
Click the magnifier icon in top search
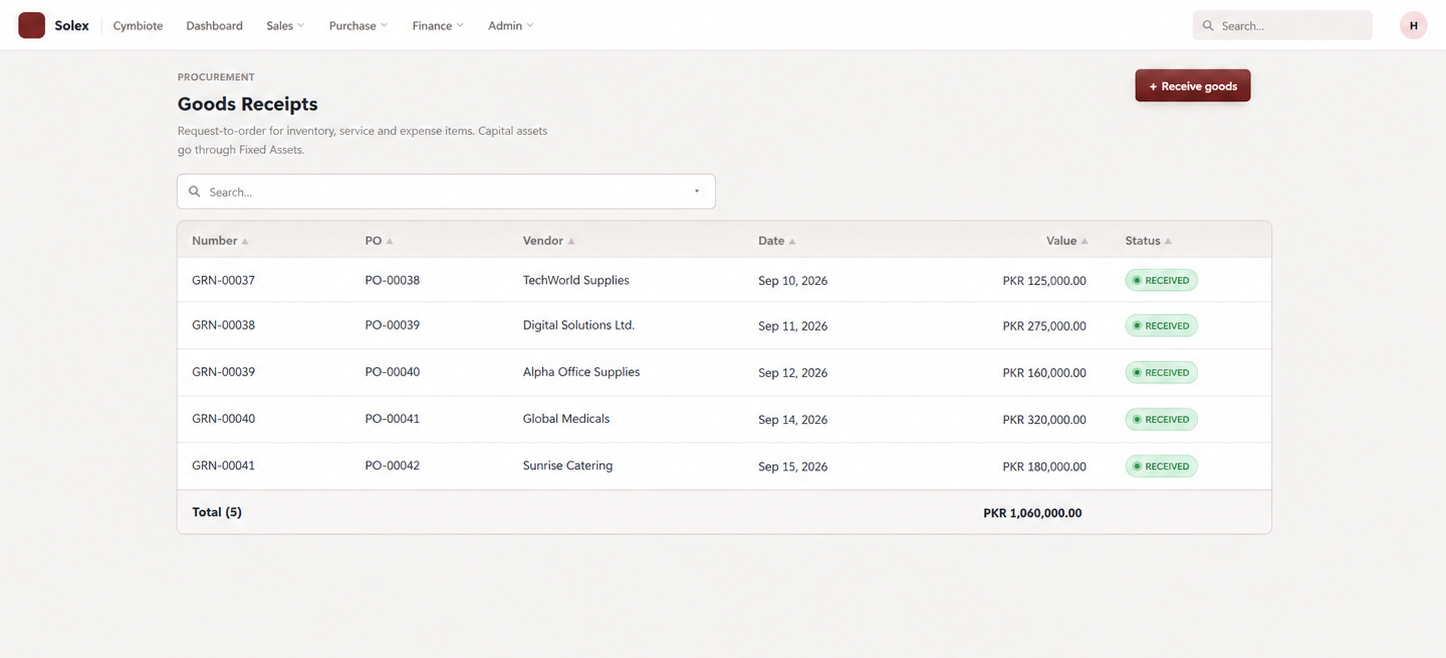point(1208,26)
